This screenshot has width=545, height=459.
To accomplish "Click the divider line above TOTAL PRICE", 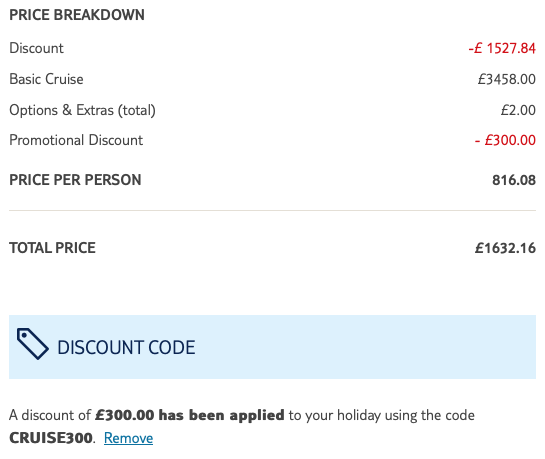I will click(x=272, y=210).
